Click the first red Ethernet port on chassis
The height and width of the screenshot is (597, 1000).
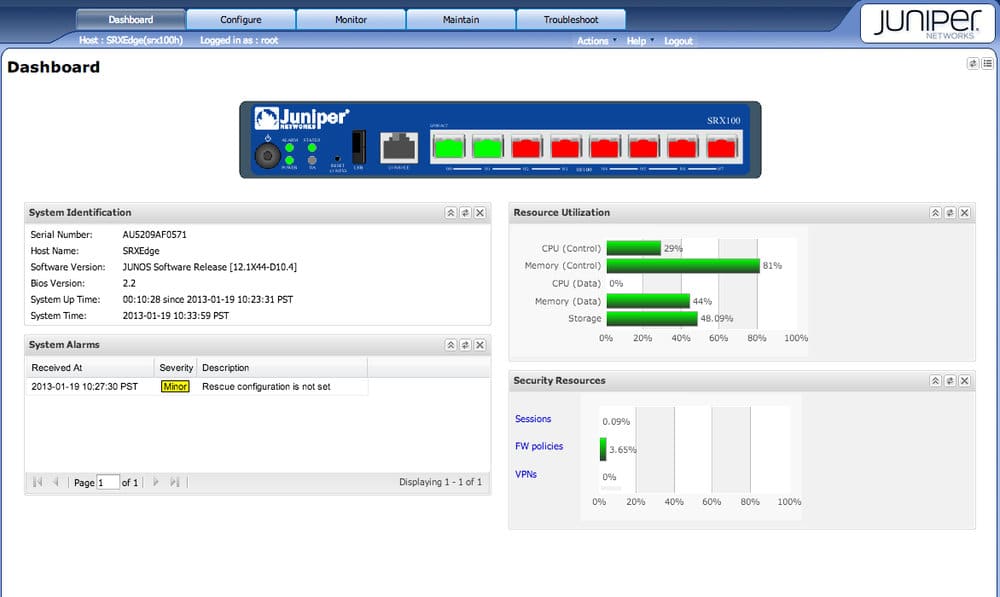(527, 147)
